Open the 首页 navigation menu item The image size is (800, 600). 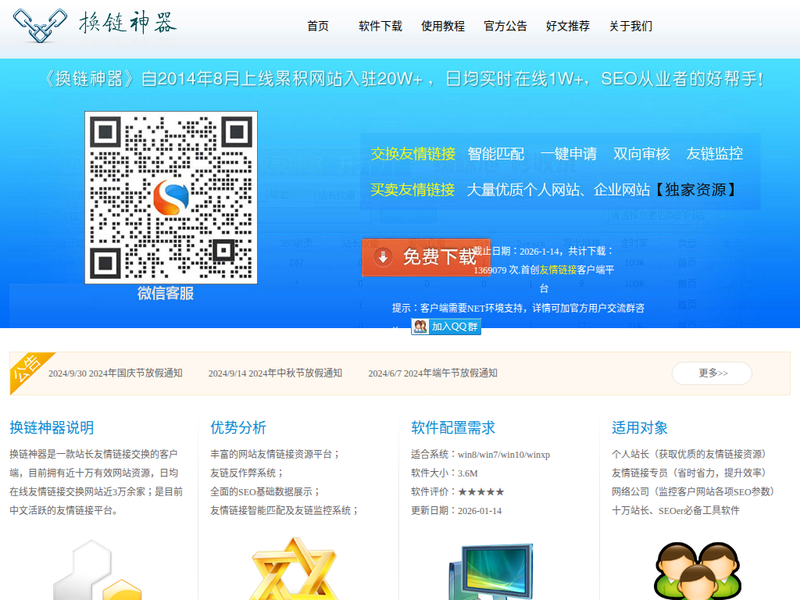pyautogui.click(x=318, y=26)
